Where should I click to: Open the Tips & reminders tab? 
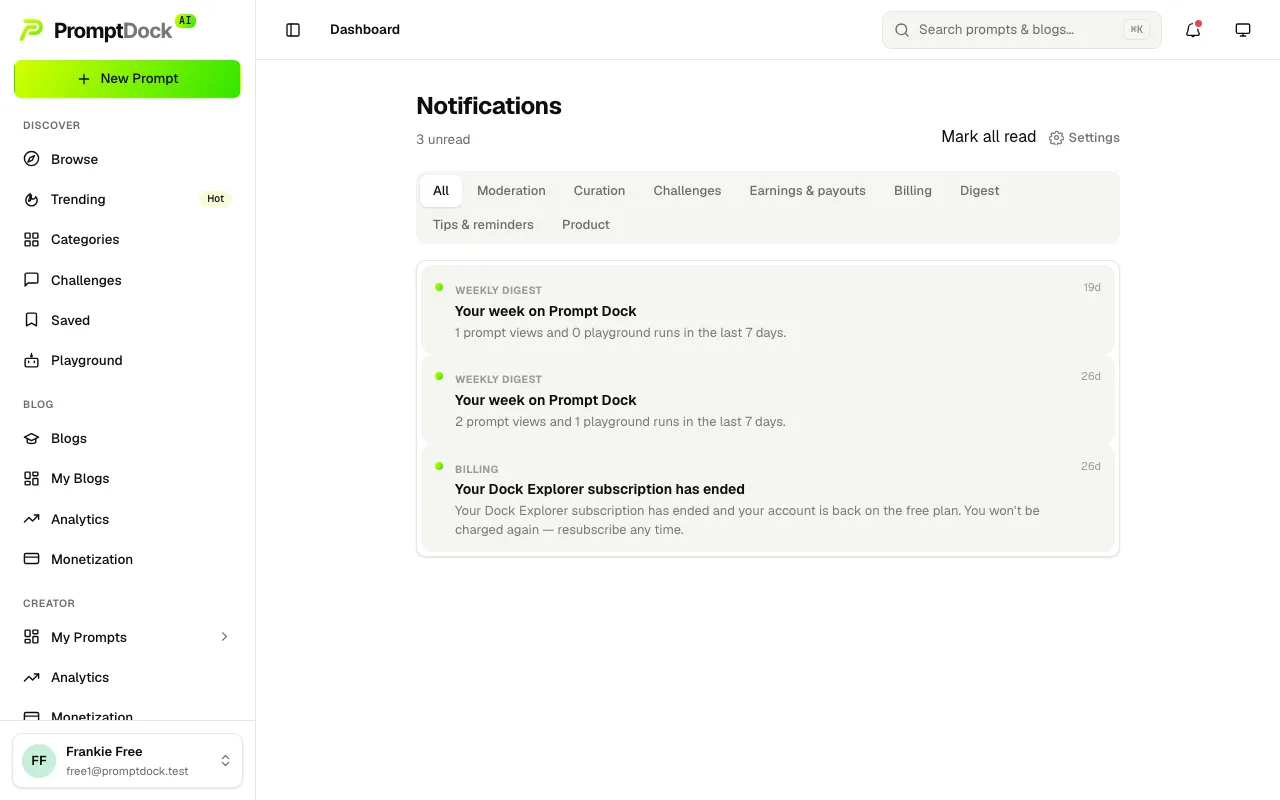click(x=483, y=225)
